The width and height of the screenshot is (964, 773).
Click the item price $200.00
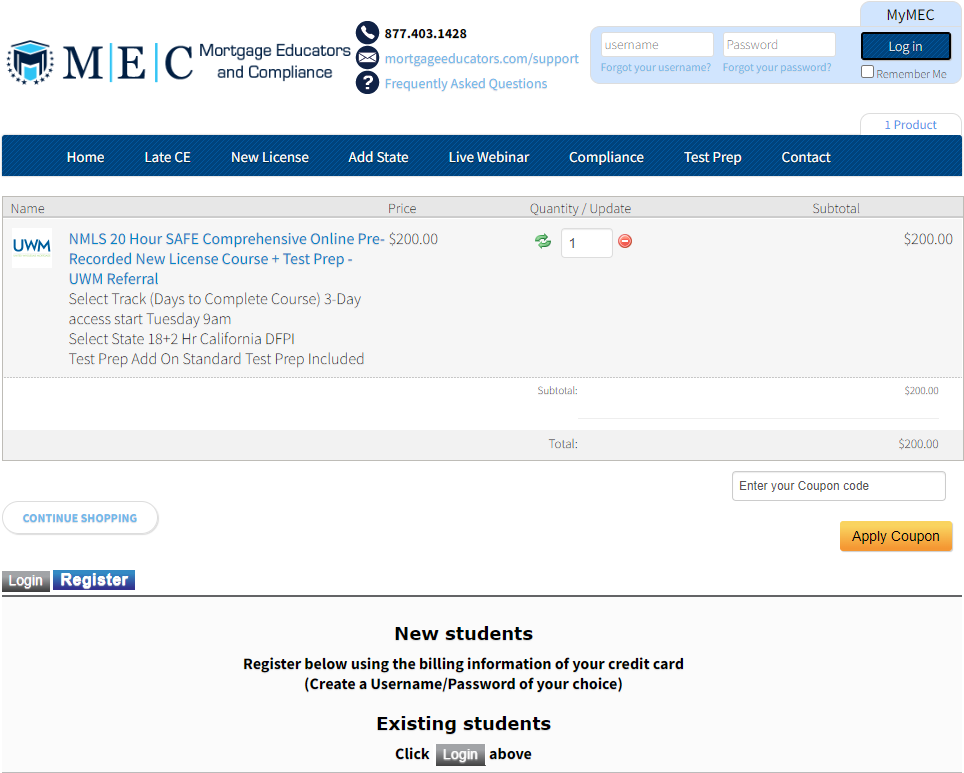click(413, 239)
